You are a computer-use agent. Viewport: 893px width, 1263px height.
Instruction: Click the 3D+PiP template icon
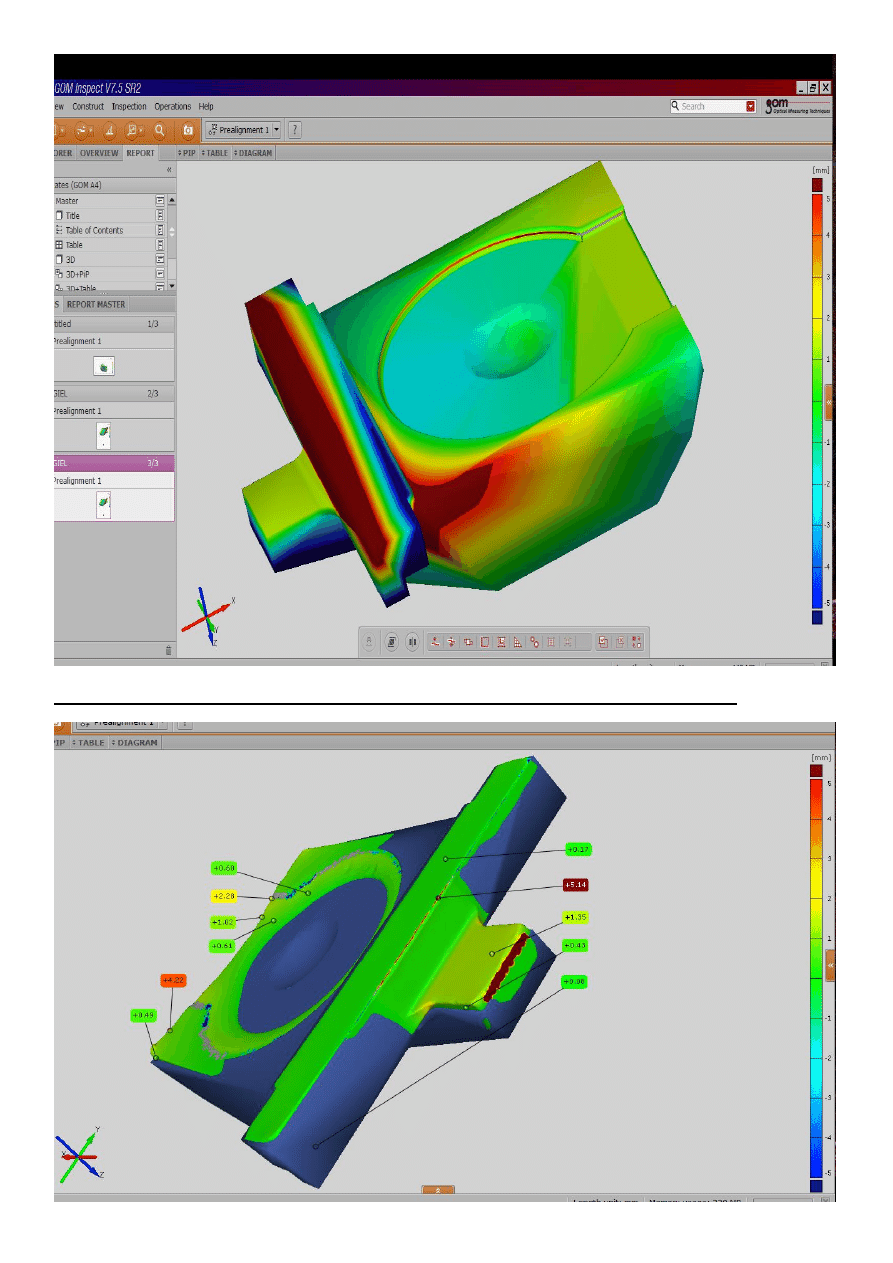click(59, 274)
